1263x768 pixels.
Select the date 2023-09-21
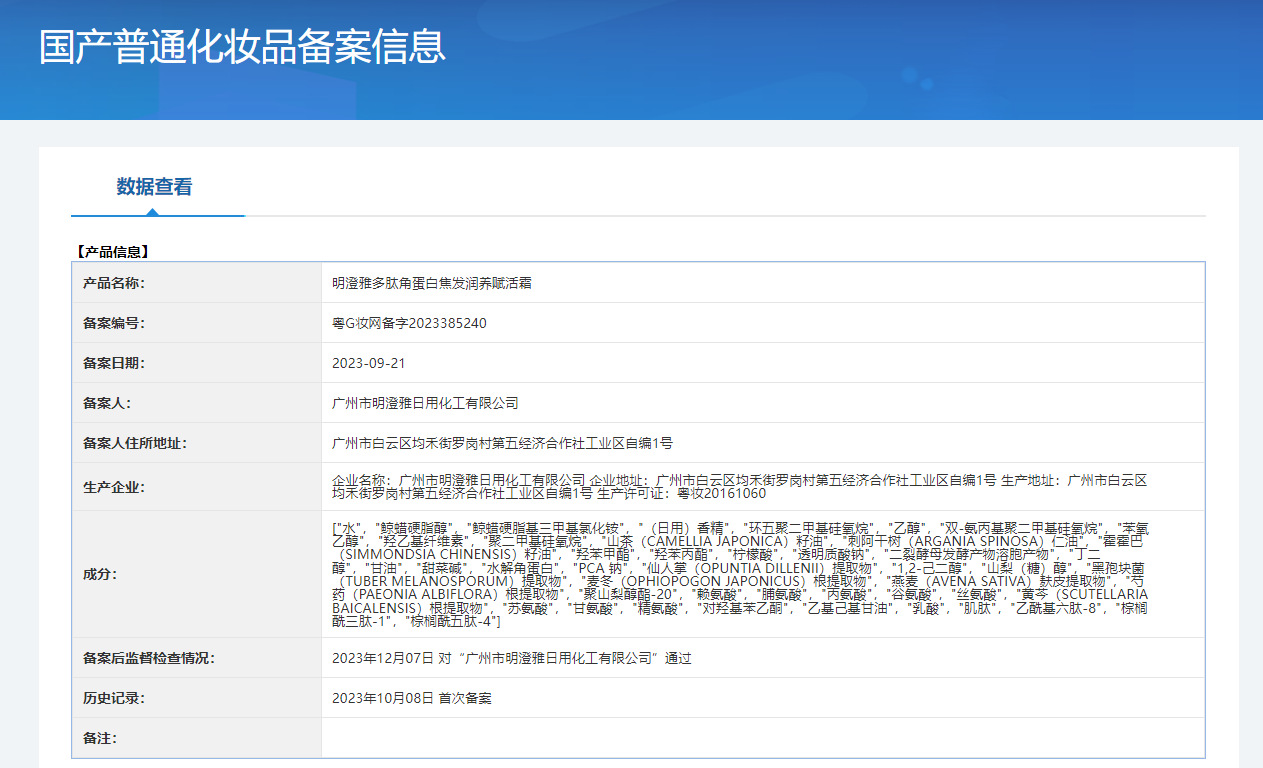(369, 363)
